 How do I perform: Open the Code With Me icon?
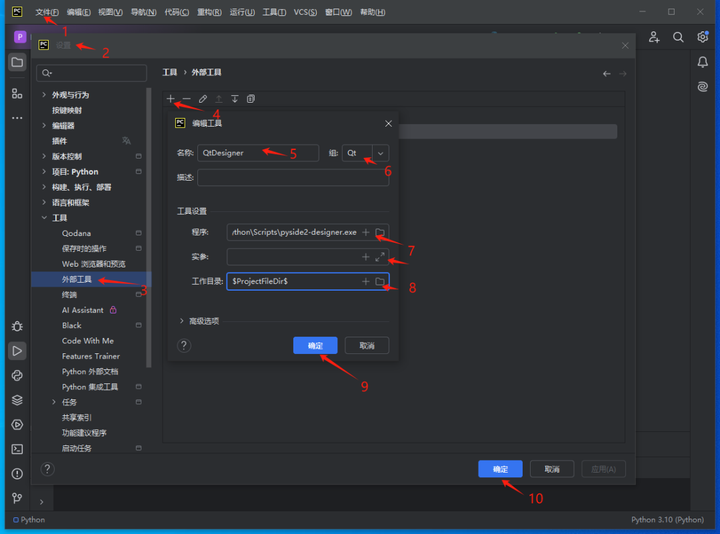tap(654, 37)
